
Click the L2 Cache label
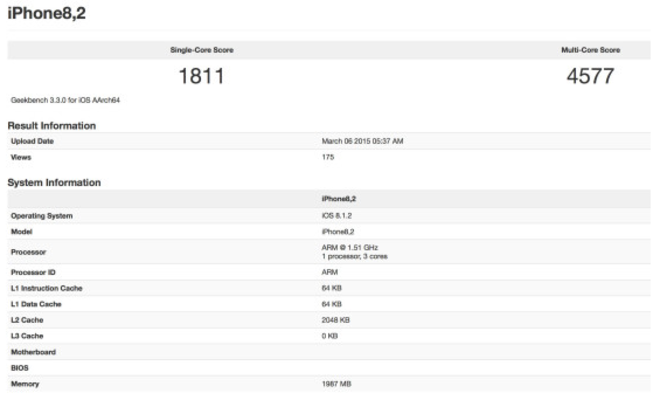point(27,320)
